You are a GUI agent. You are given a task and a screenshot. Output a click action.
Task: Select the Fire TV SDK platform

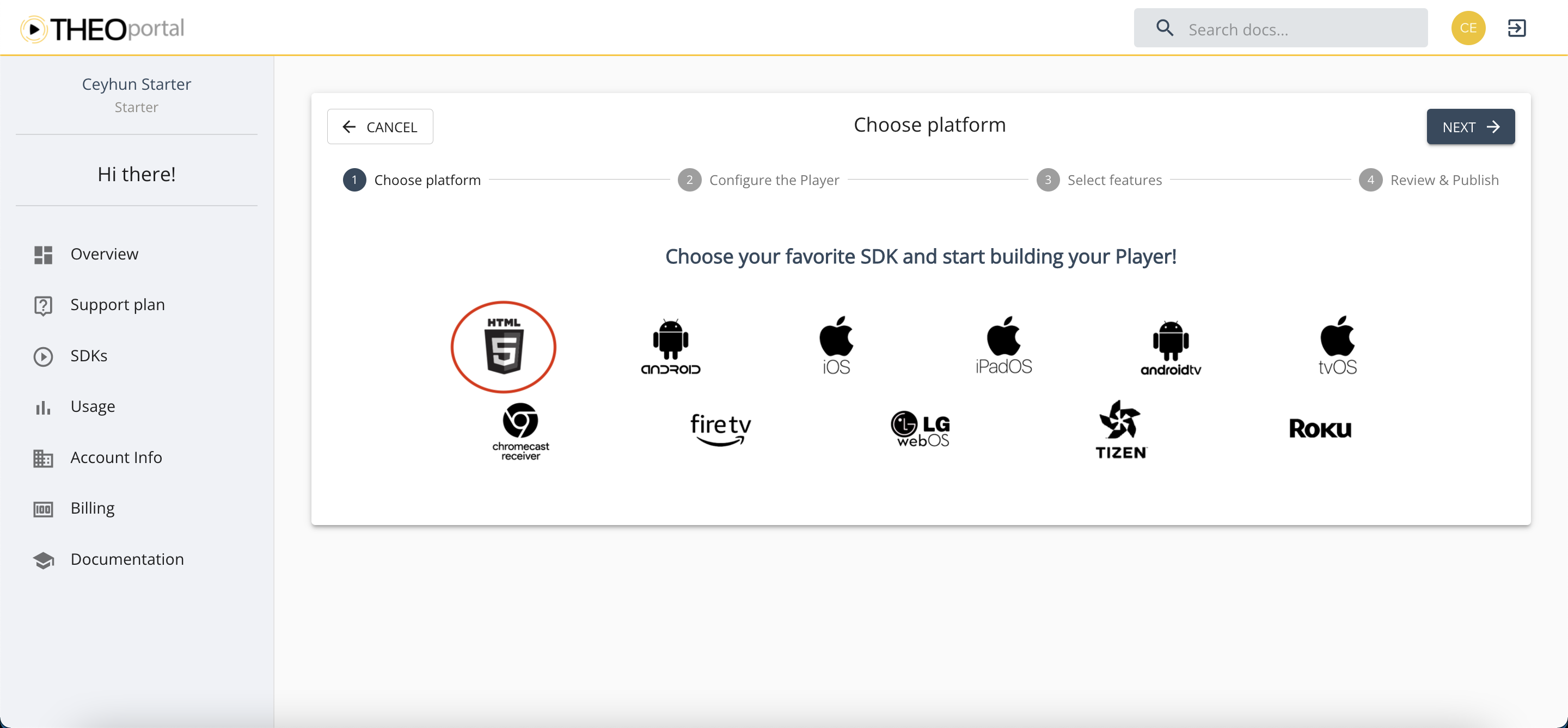[721, 429]
